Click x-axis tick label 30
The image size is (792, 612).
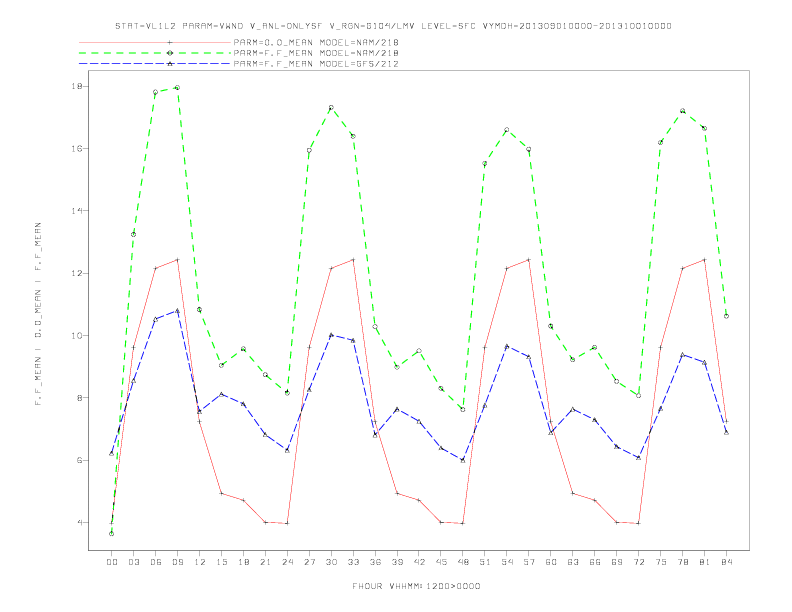(331, 562)
